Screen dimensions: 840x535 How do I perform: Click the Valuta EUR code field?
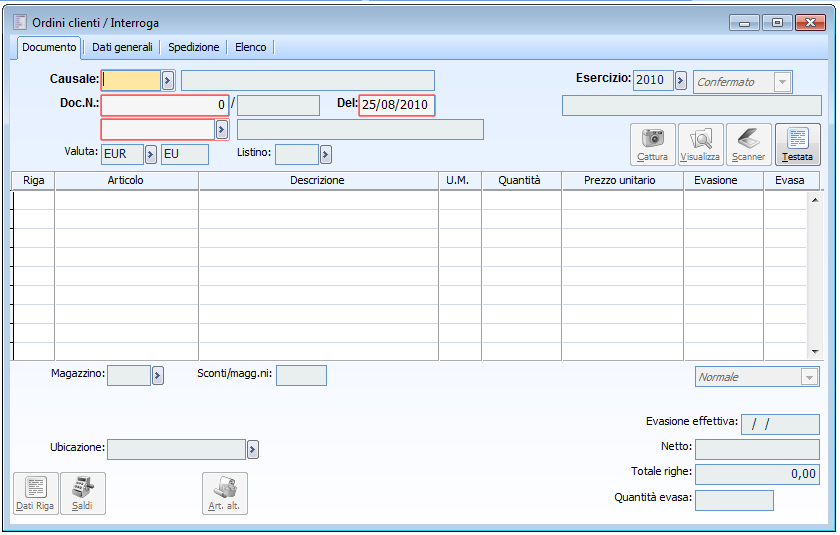point(123,154)
